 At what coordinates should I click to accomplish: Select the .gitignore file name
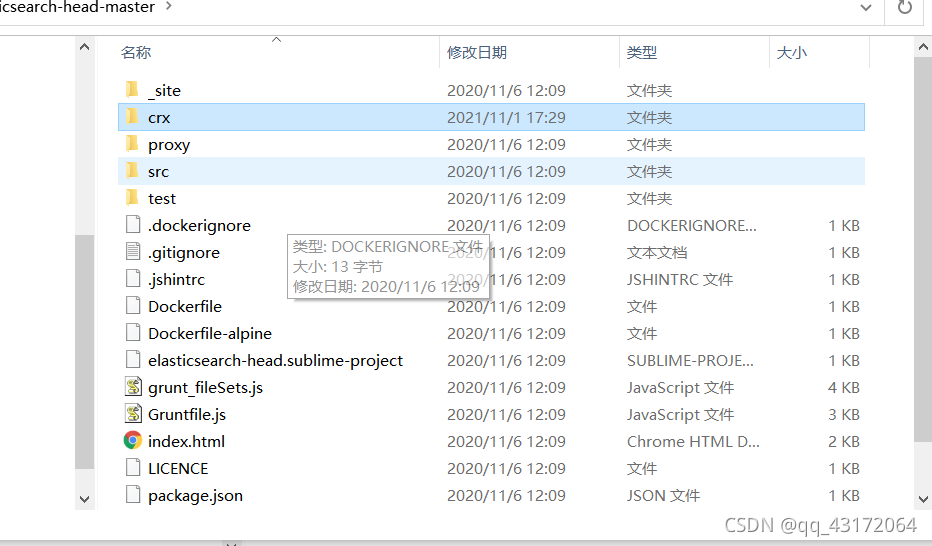pos(184,253)
